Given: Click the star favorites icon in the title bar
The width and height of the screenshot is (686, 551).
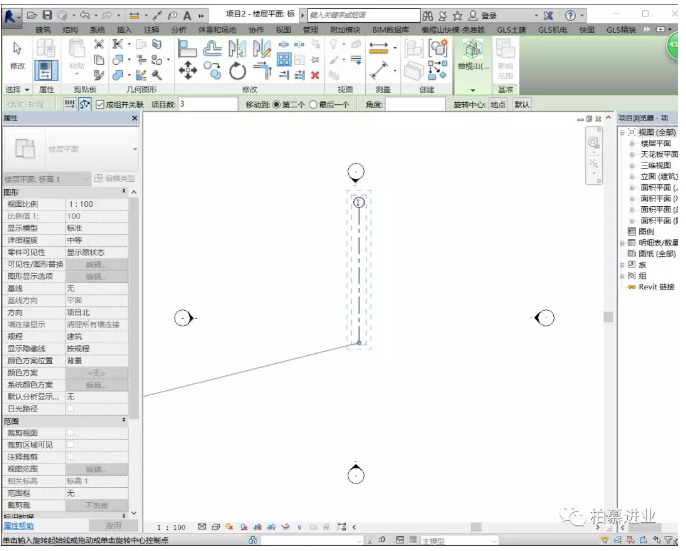Looking at the screenshot, I should 457,16.
